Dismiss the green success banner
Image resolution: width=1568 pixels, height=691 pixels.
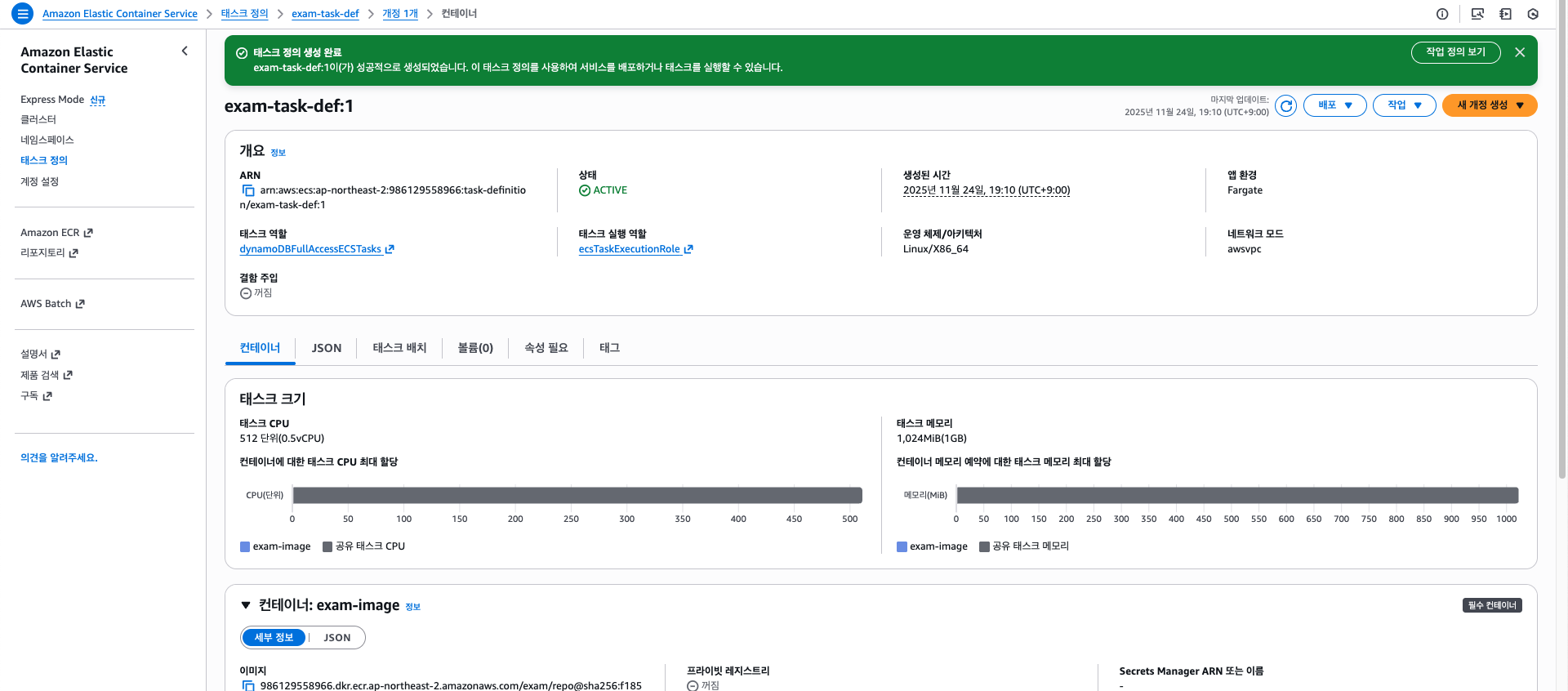[1520, 52]
